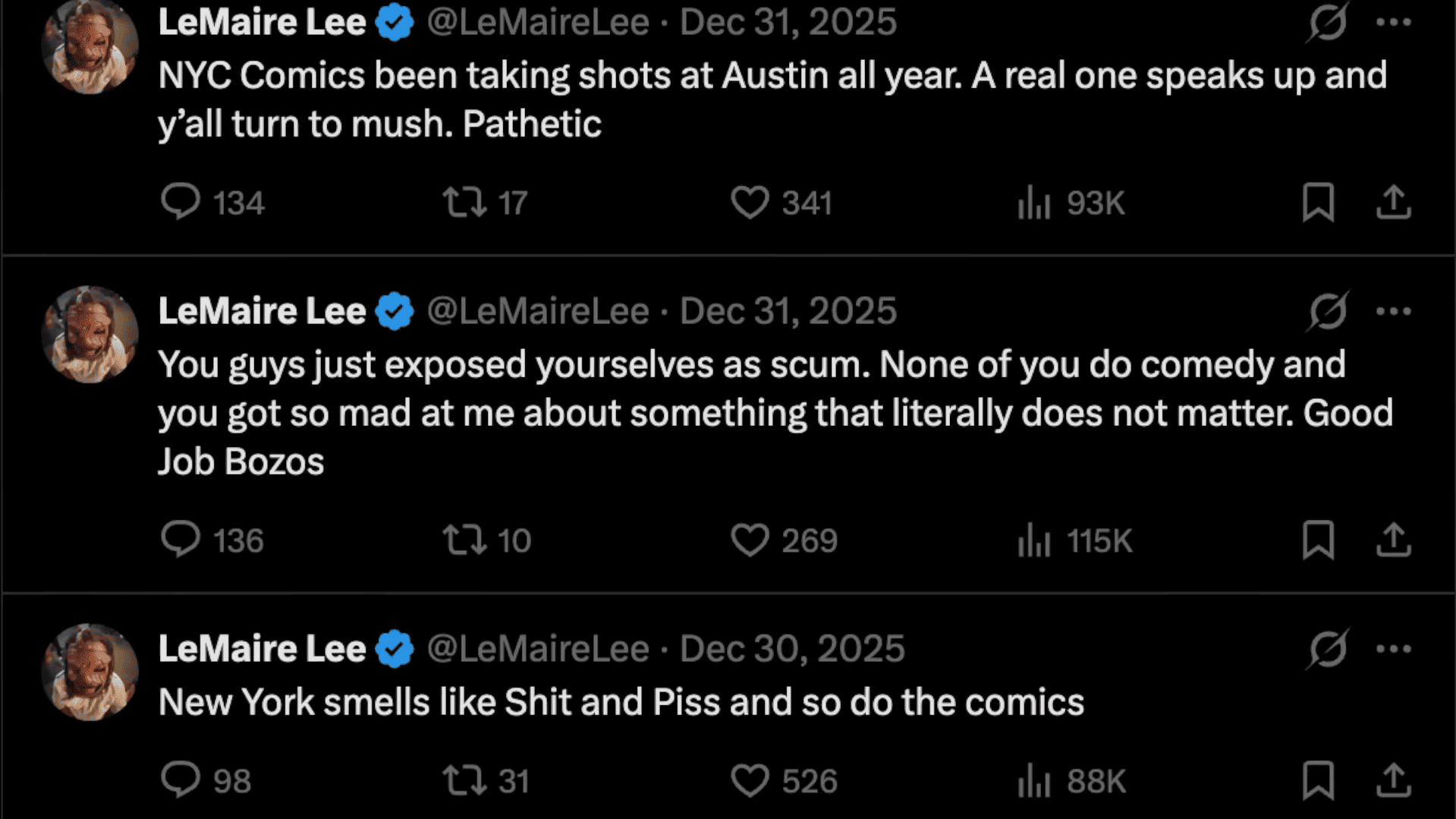Image resolution: width=1456 pixels, height=819 pixels.
Task: Like the tweet with 269 likes
Action: tap(750, 540)
